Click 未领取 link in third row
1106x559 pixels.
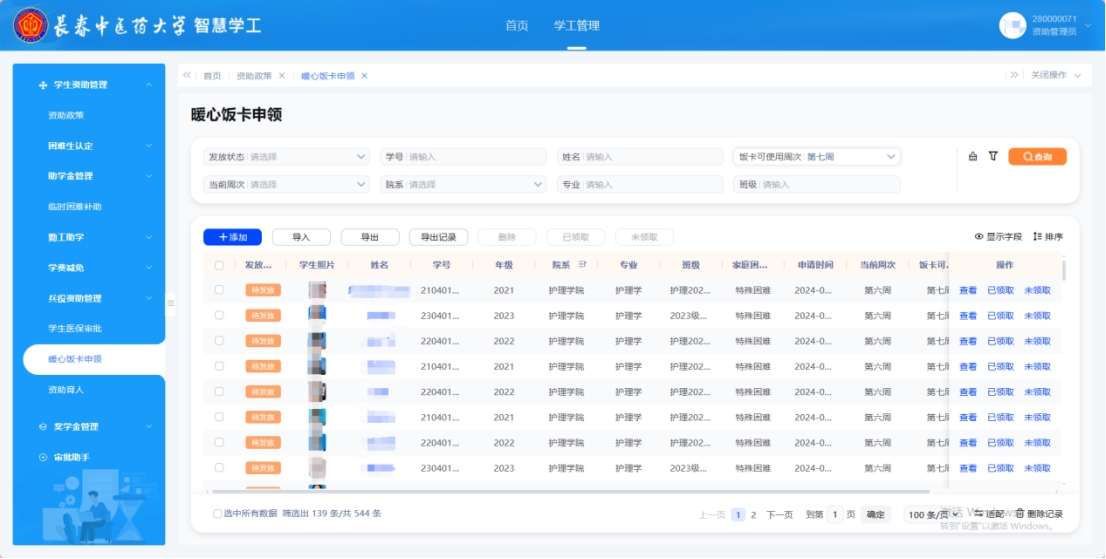1038,341
